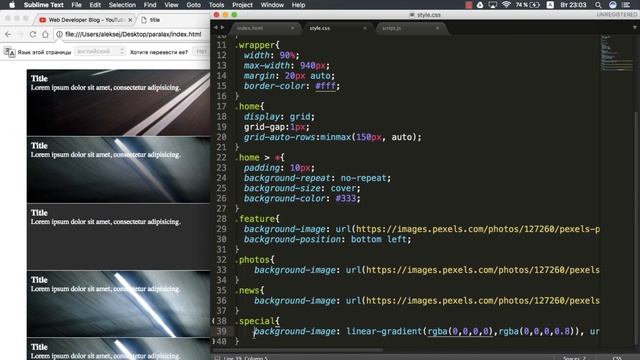
Task: Open the Edit menu
Action: click(95, 5)
